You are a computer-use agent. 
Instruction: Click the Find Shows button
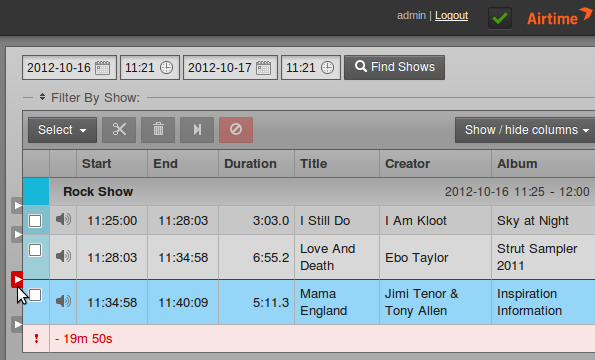[x=395, y=67]
